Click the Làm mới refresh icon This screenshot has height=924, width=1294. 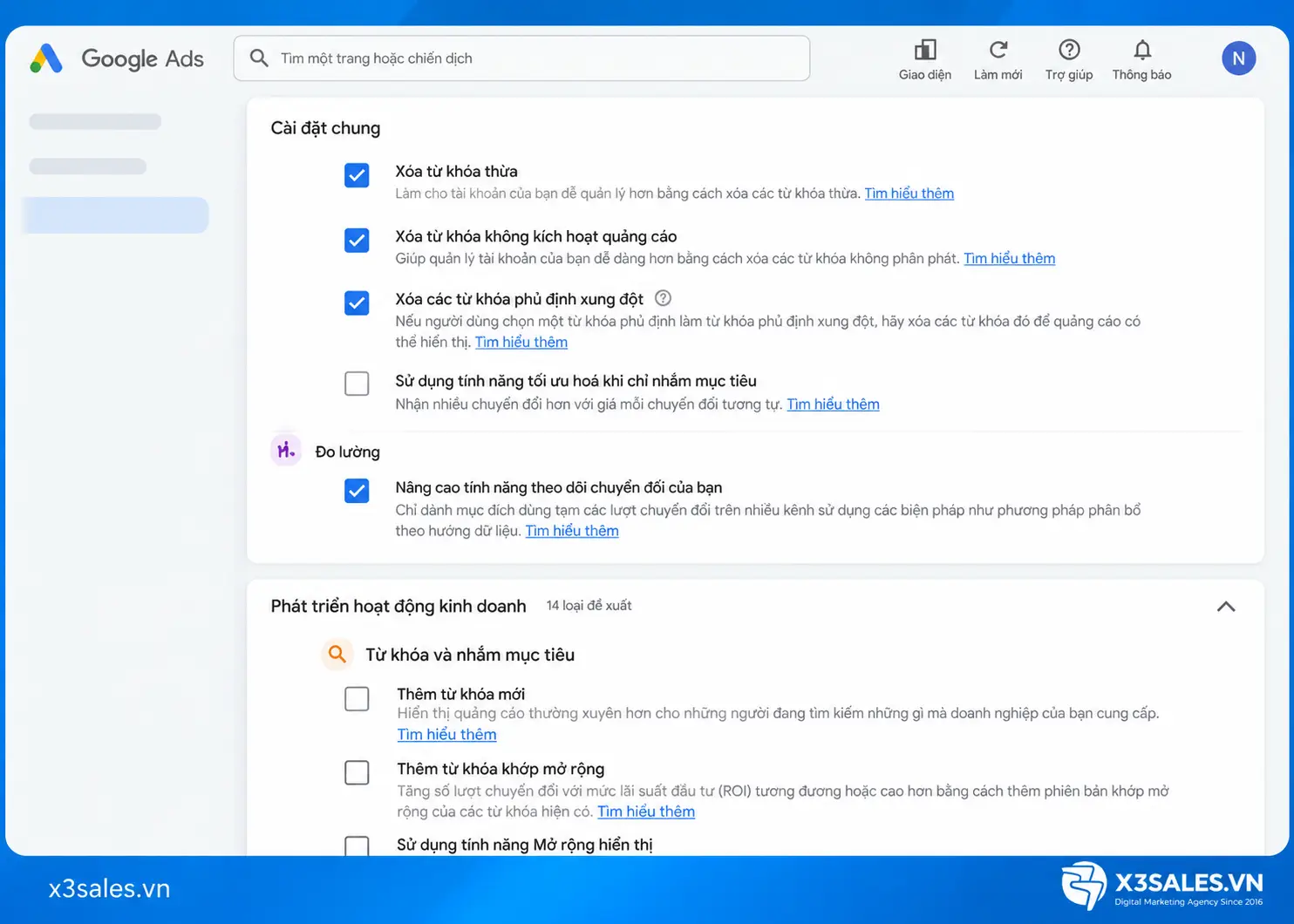click(x=998, y=50)
